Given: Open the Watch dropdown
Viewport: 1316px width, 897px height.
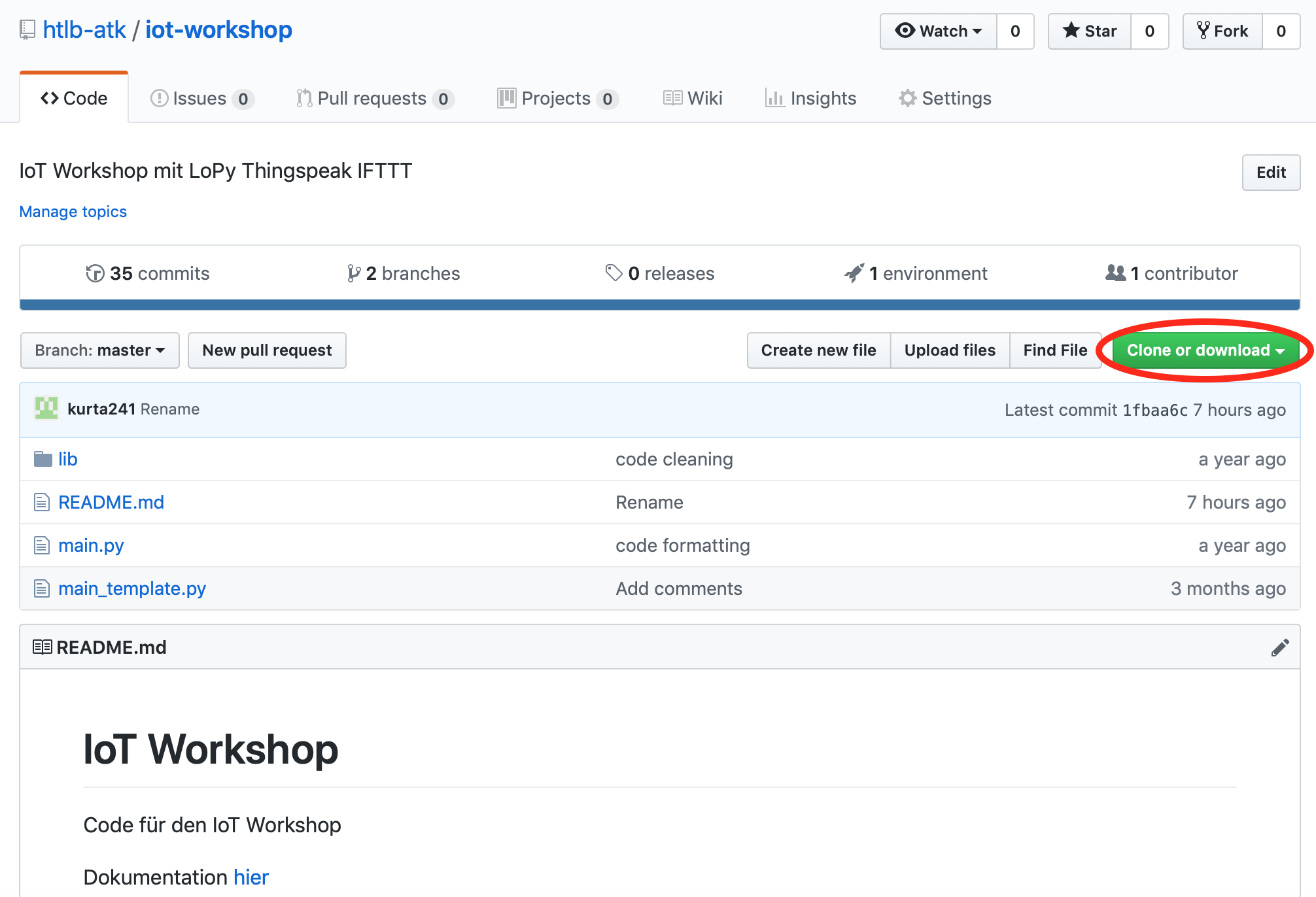Looking at the screenshot, I should tap(939, 31).
